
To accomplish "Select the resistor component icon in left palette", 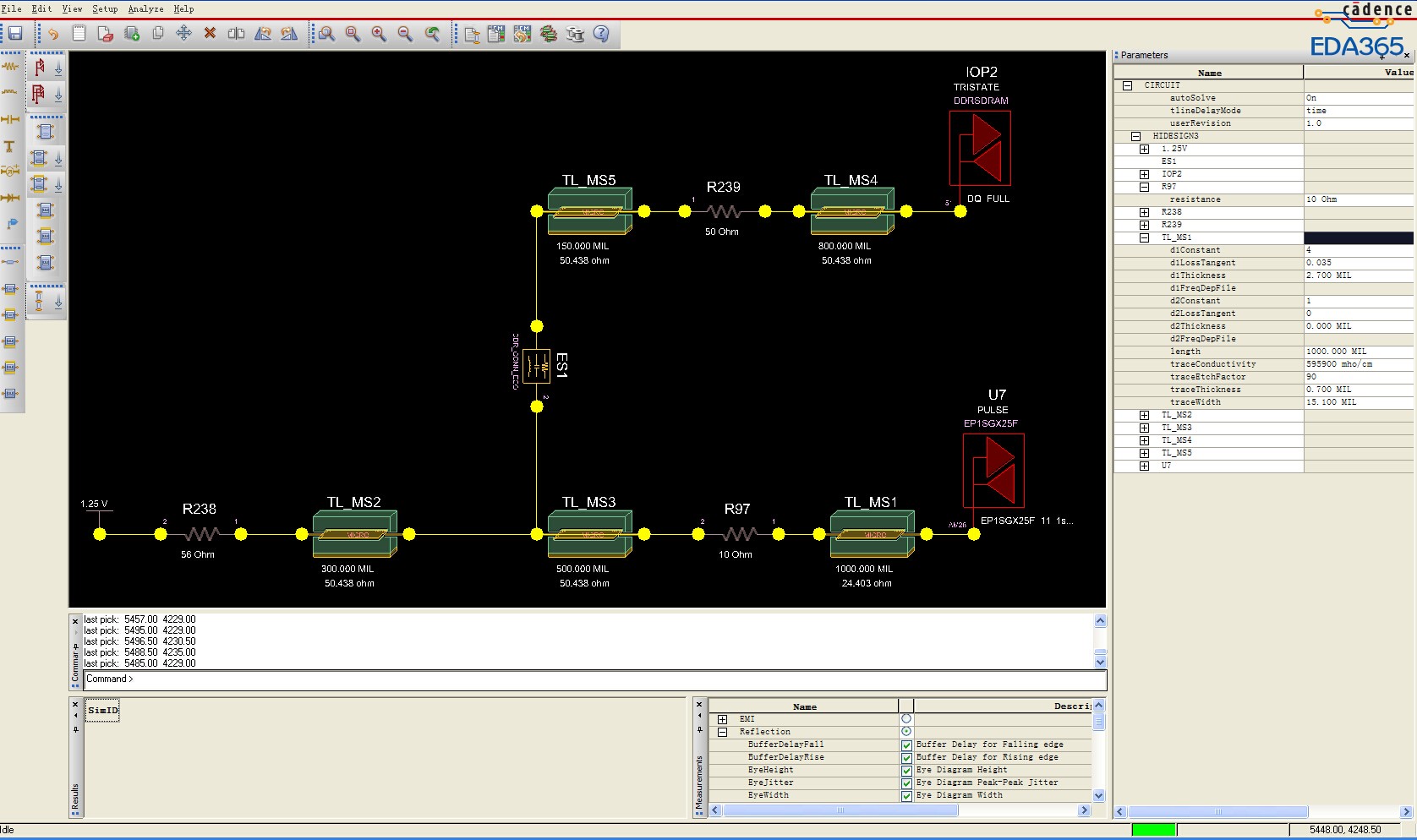I will [10, 66].
